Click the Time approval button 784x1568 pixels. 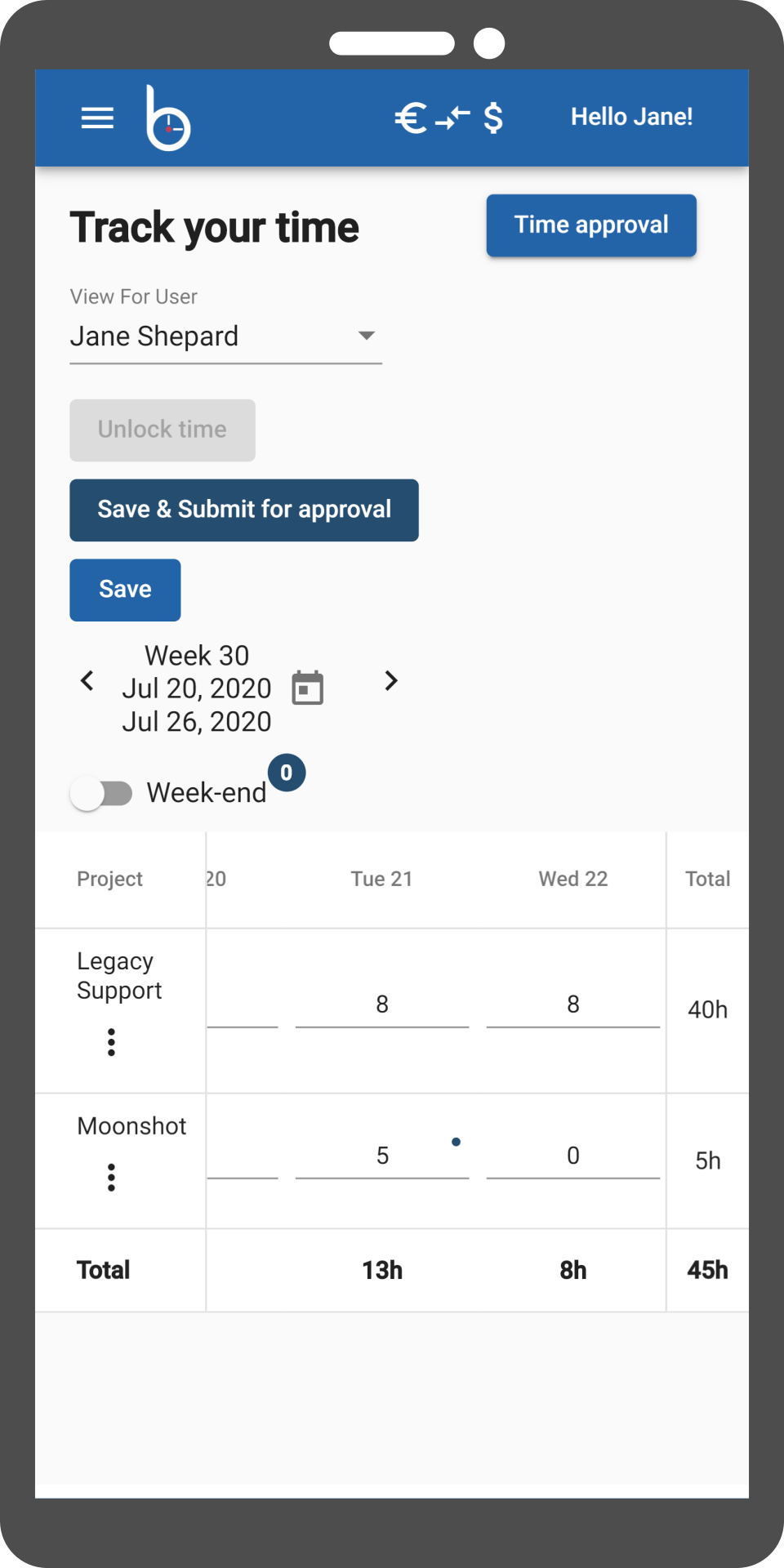591,225
